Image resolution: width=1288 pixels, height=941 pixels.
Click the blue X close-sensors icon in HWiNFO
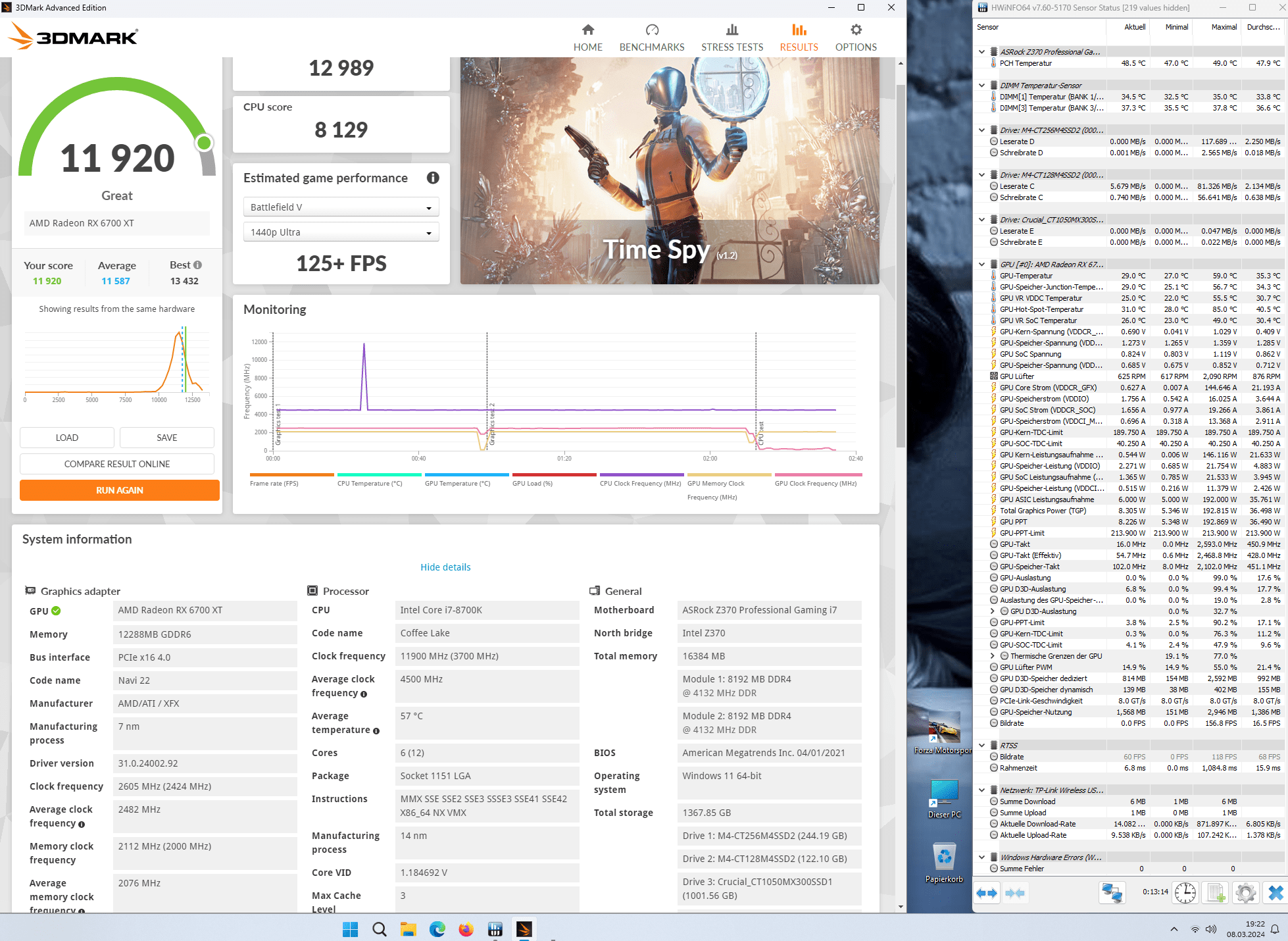[x=1276, y=893]
